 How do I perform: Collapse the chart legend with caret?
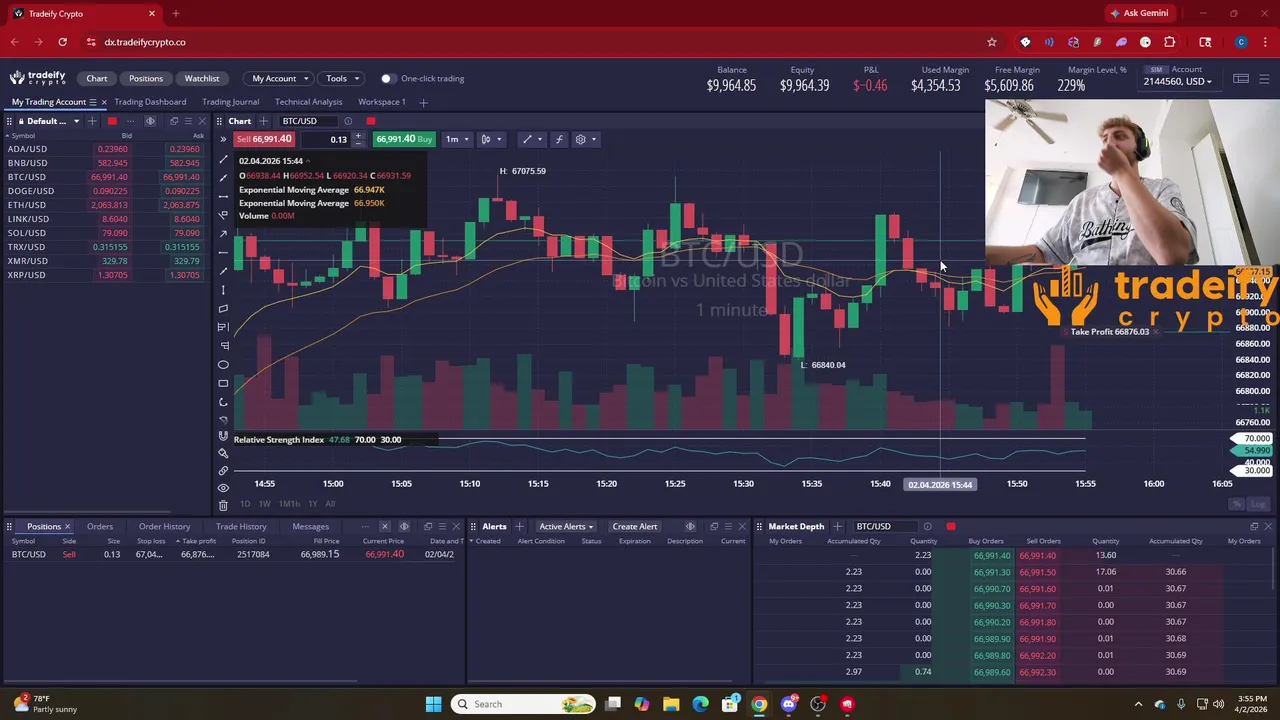click(x=308, y=161)
